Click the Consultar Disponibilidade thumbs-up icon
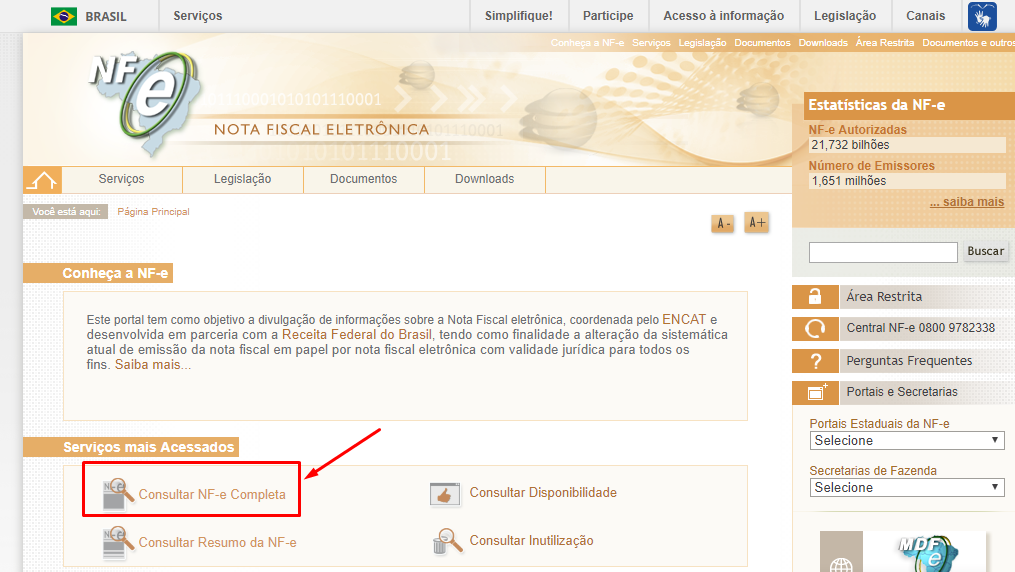Screen dimensions: 1015x572 (445, 494)
